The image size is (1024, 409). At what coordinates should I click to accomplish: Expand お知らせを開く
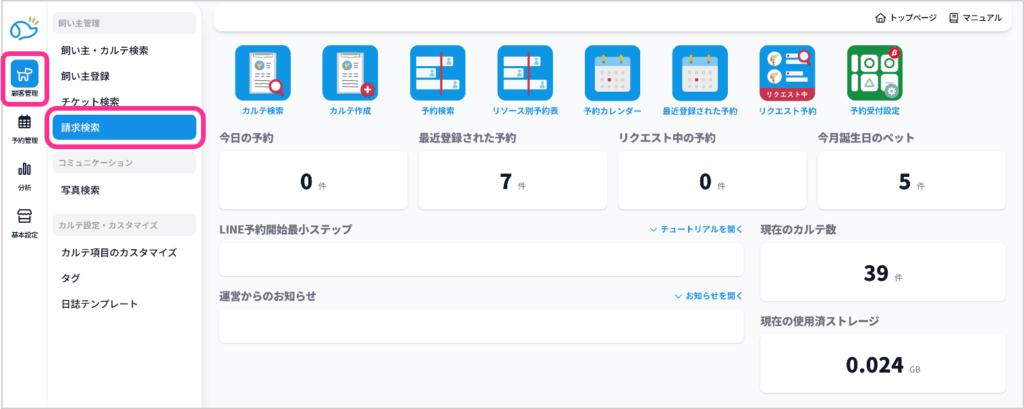point(708,297)
